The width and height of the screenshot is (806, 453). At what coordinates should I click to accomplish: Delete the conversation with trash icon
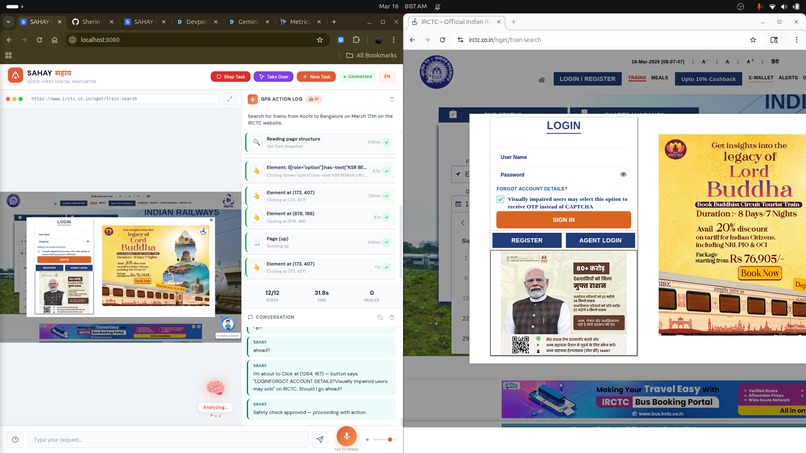tap(392, 317)
